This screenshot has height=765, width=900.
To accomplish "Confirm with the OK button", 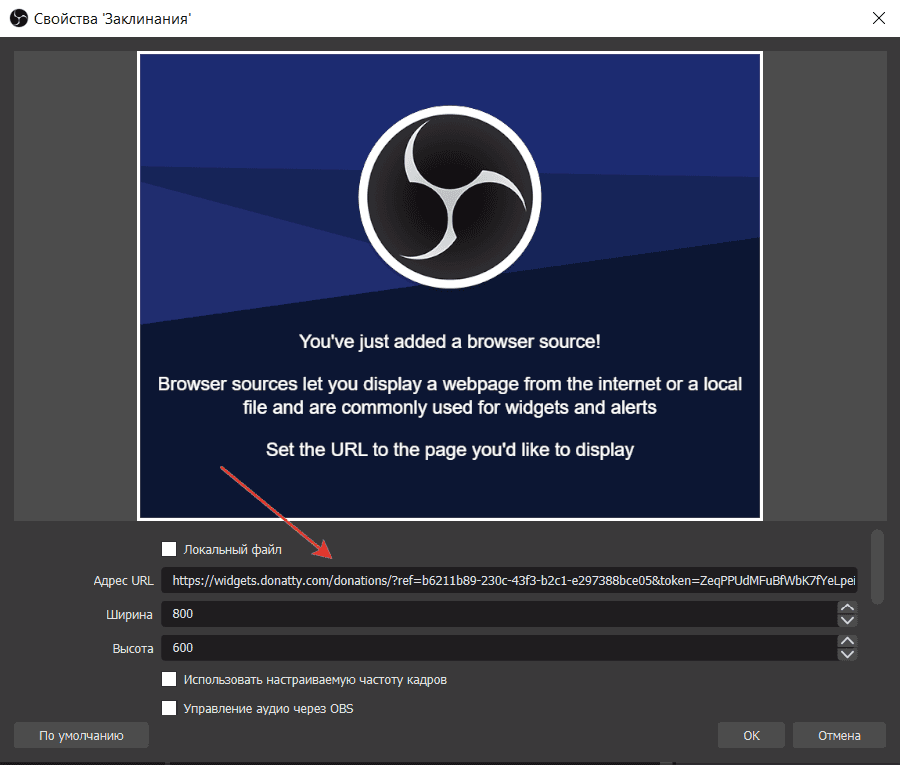I will coord(751,735).
